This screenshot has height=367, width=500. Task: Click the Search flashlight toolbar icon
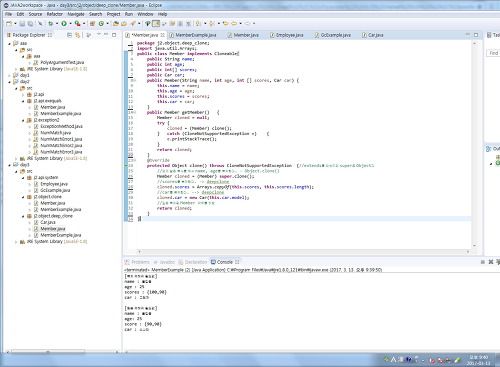pyautogui.click(x=133, y=24)
